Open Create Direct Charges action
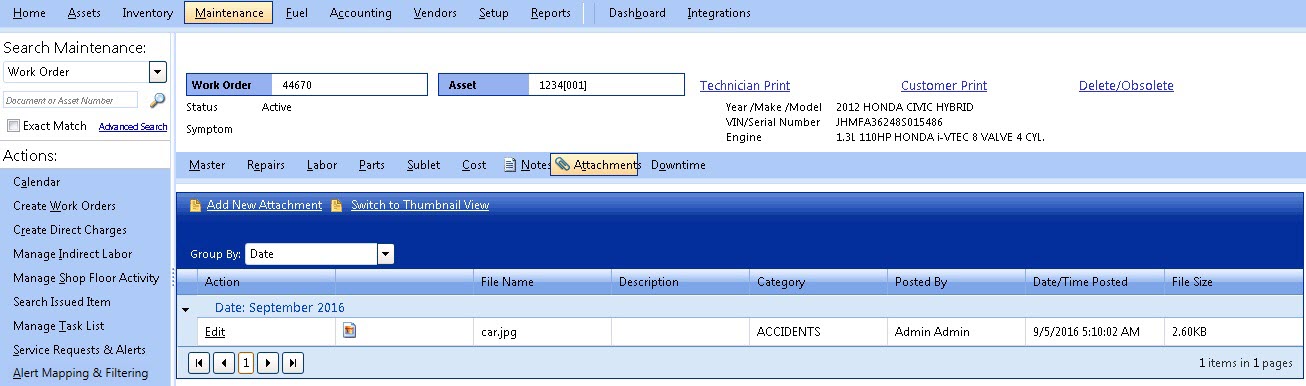This screenshot has width=1306, height=386. [70, 230]
